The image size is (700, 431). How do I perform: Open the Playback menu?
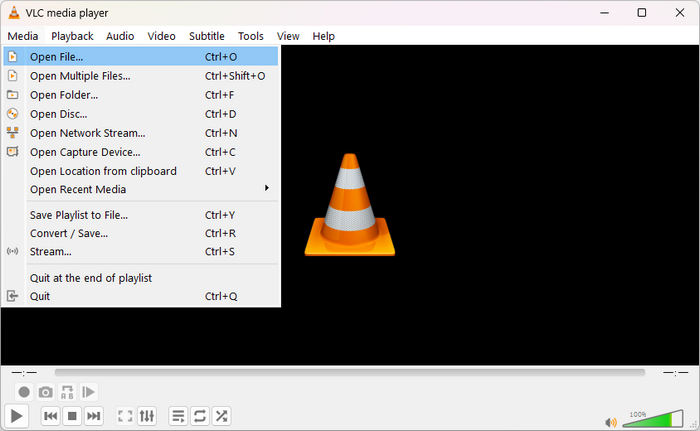tap(72, 36)
